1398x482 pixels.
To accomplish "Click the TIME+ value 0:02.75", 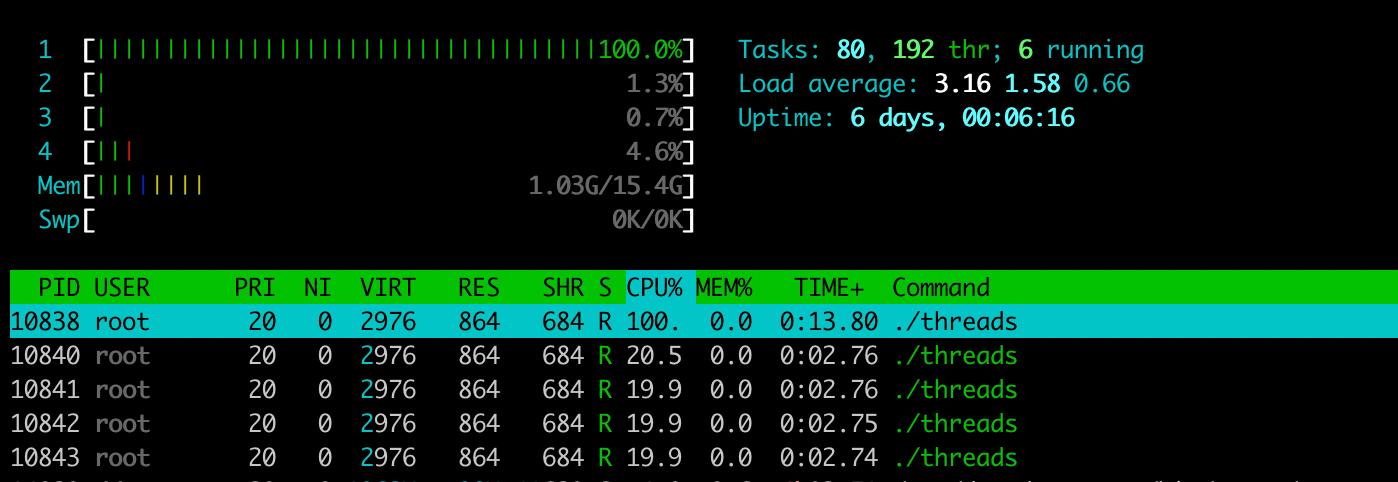I will point(829,424).
